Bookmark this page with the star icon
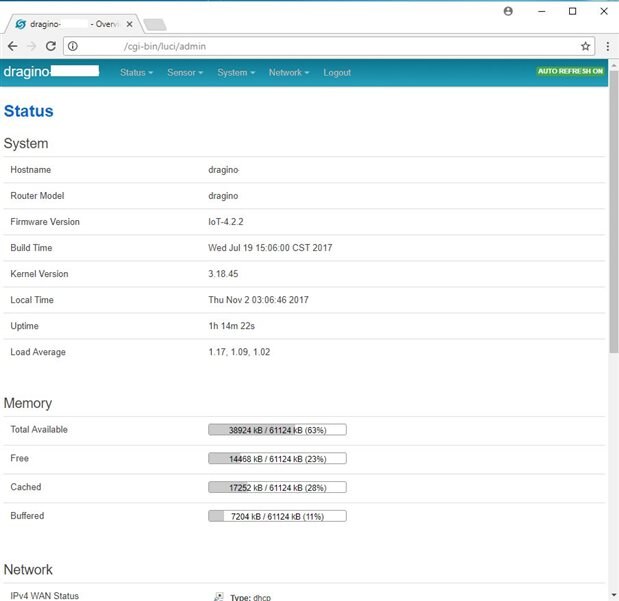 point(585,46)
